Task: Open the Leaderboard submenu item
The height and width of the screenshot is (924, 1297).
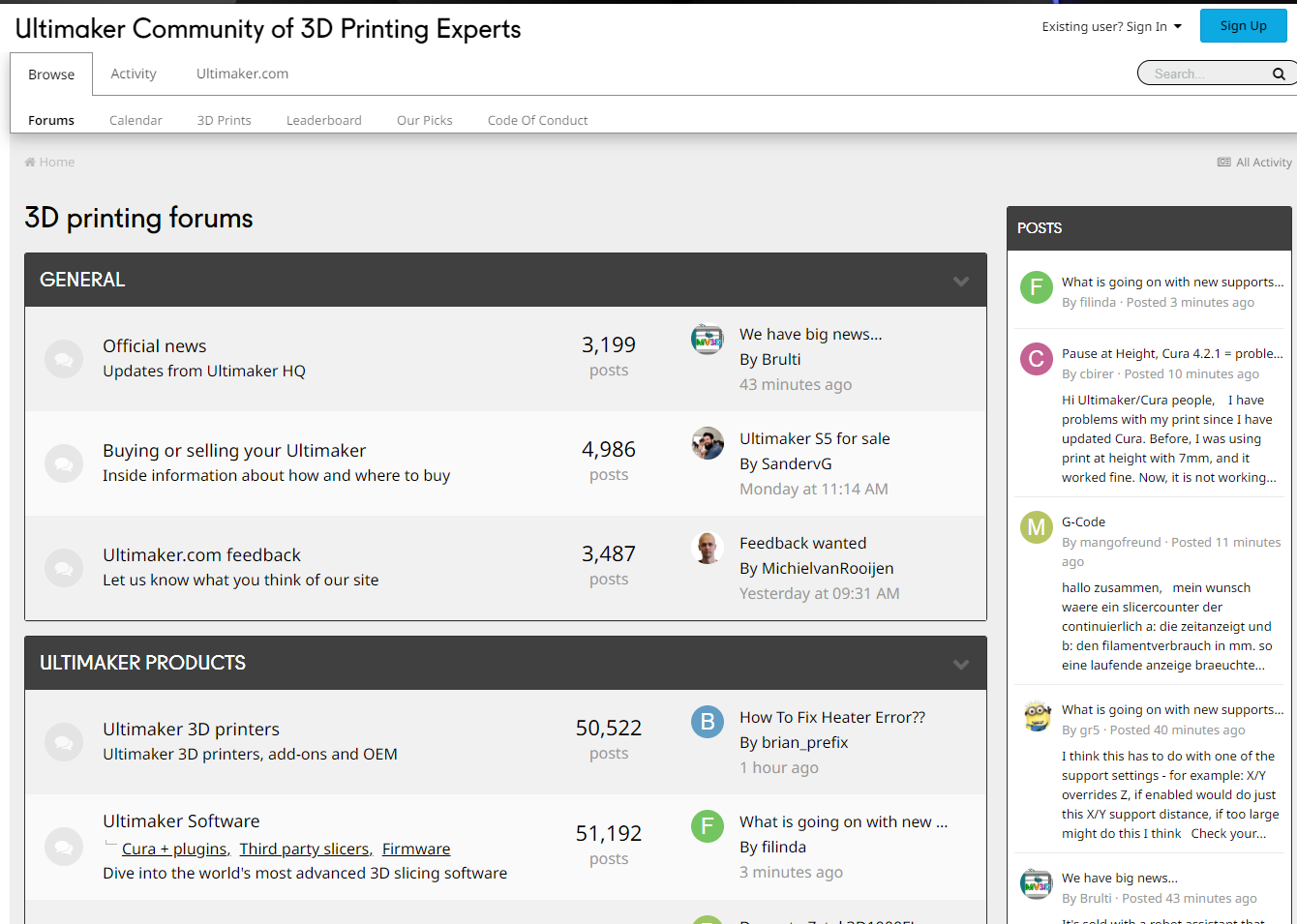Action: tap(324, 120)
